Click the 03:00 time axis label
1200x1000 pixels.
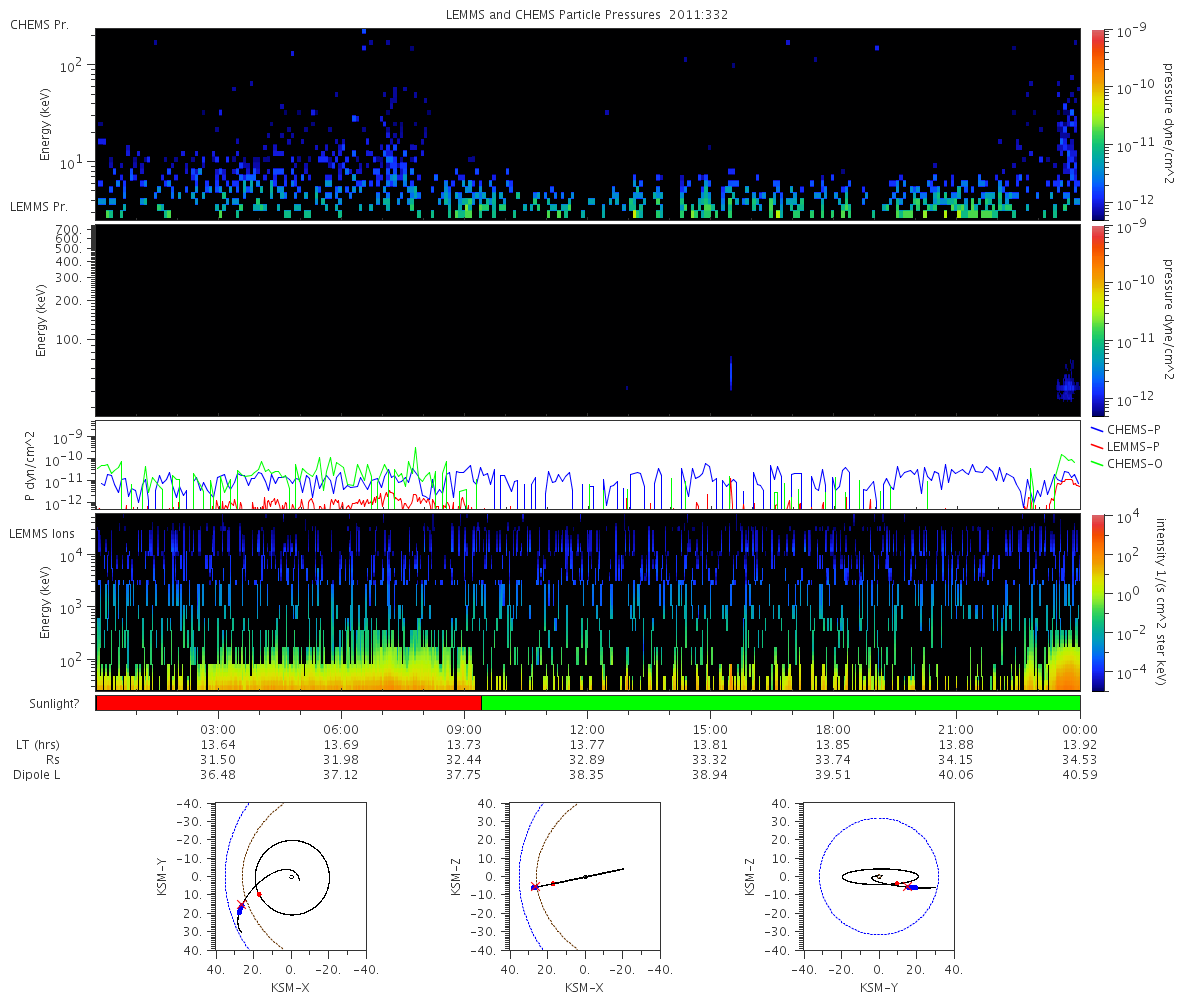tap(218, 729)
